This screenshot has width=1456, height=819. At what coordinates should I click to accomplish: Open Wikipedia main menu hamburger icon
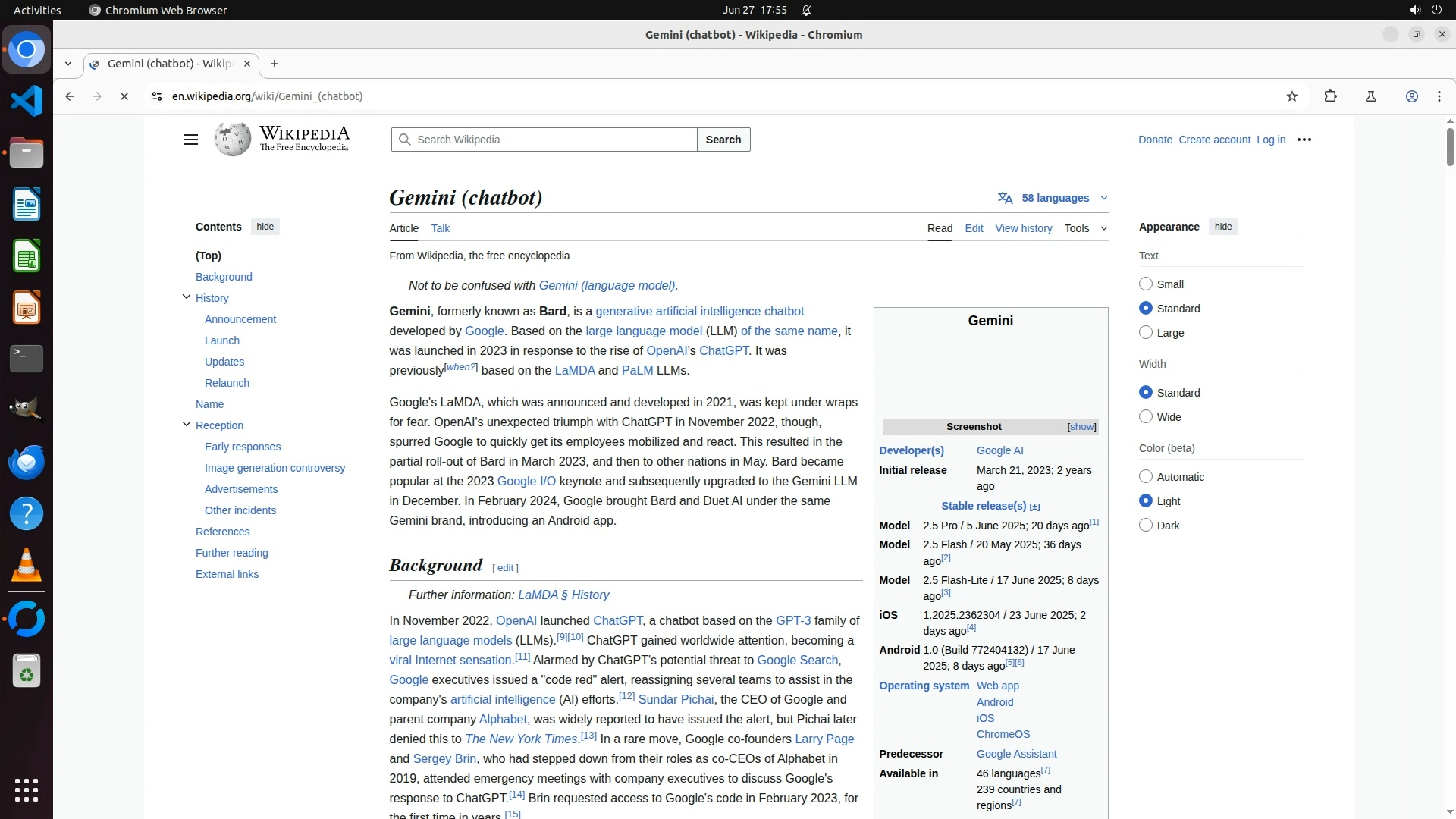pyautogui.click(x=191, y=140)
